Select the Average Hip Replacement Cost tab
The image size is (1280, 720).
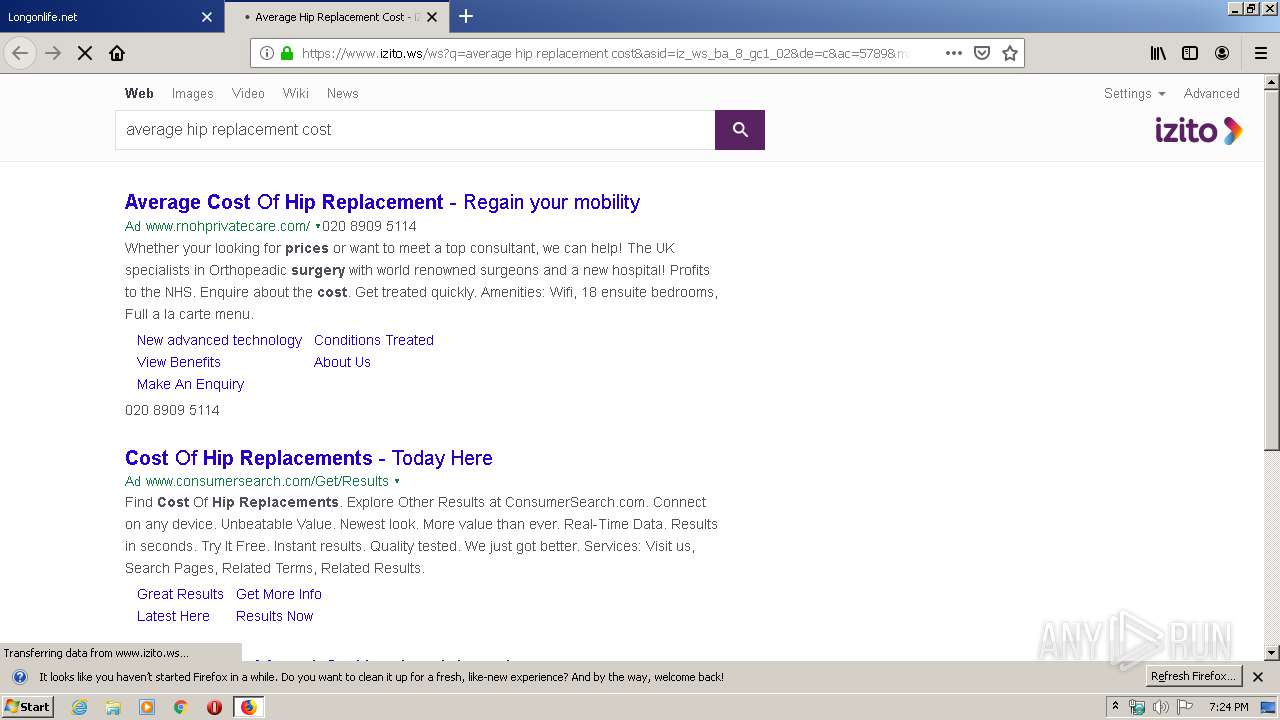click(335, 17)
